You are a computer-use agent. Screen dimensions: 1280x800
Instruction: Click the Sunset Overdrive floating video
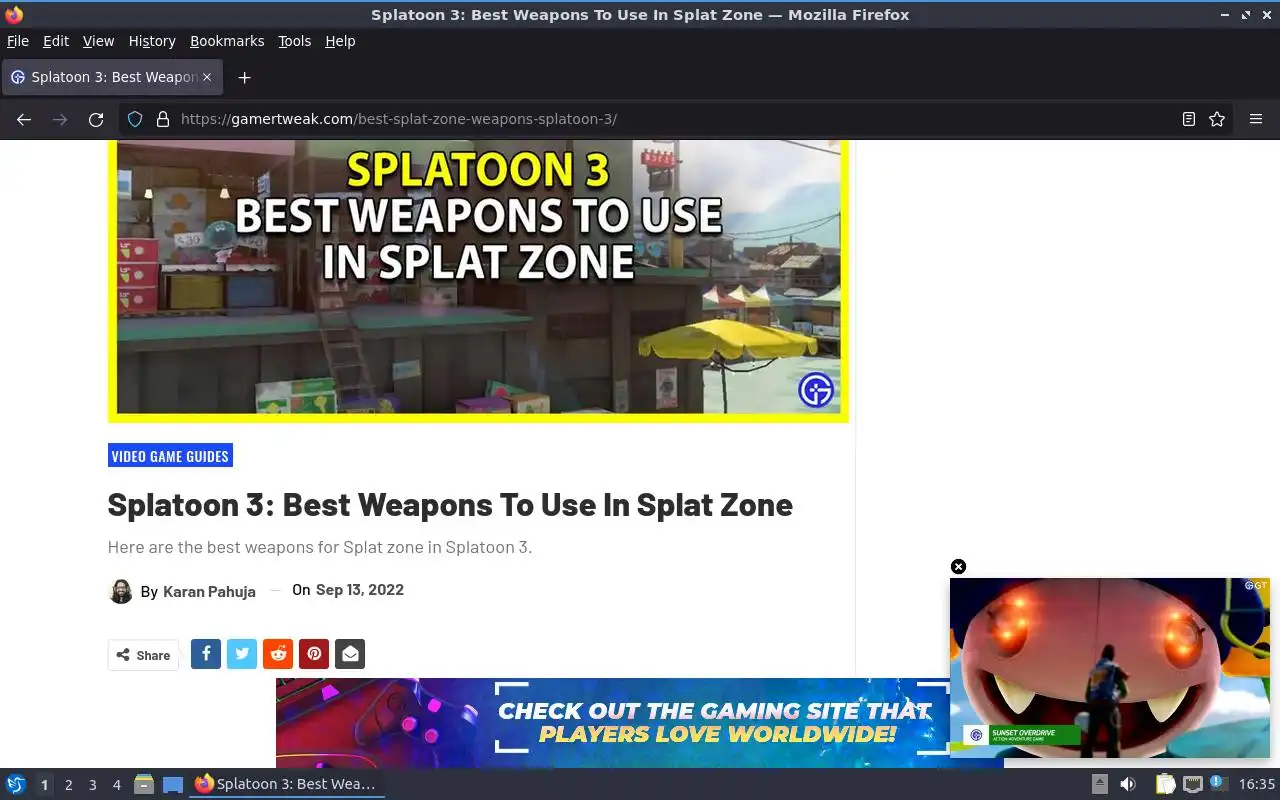point(1110,667)
